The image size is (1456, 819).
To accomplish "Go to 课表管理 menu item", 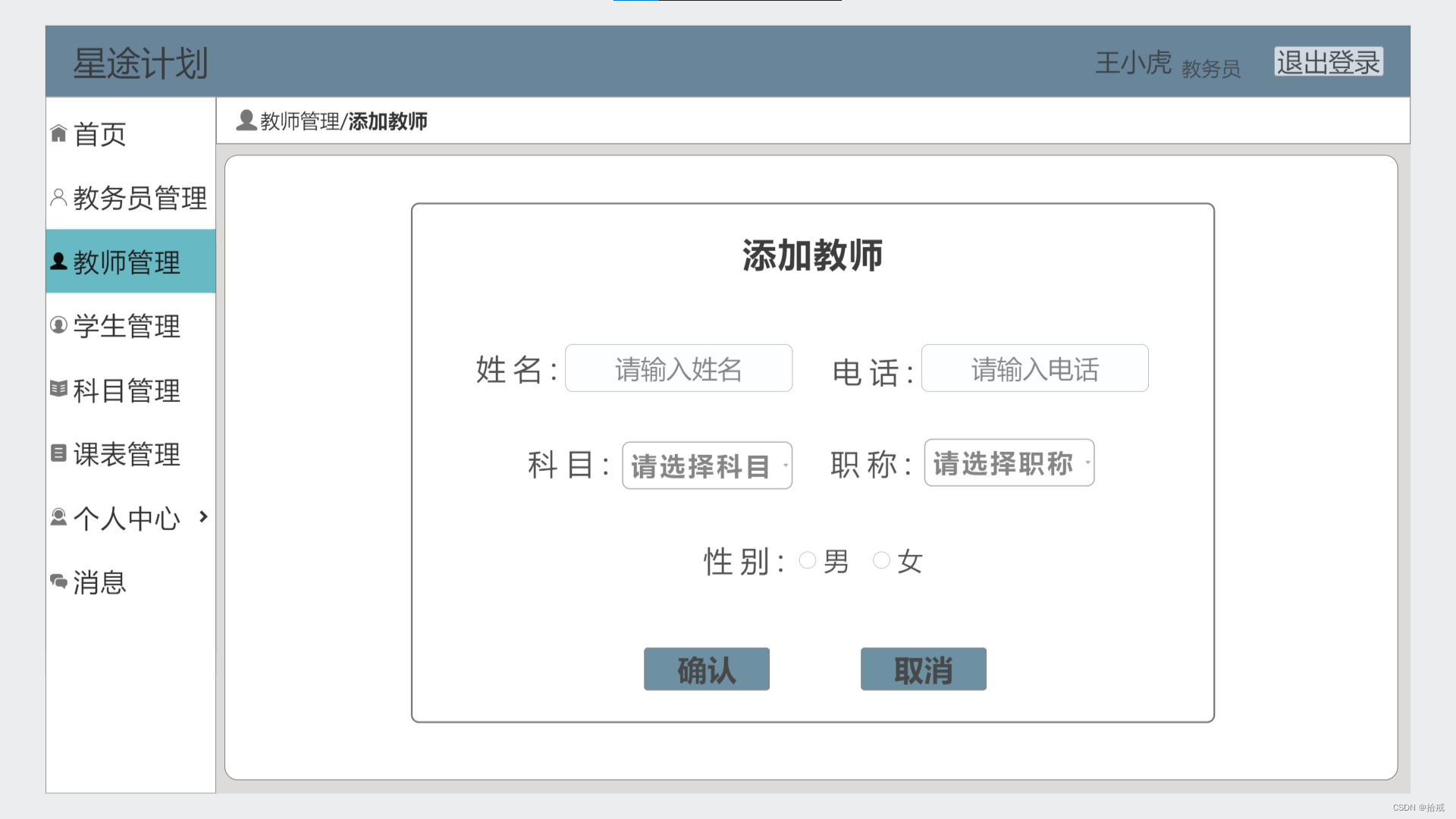I will pos(127,454).
